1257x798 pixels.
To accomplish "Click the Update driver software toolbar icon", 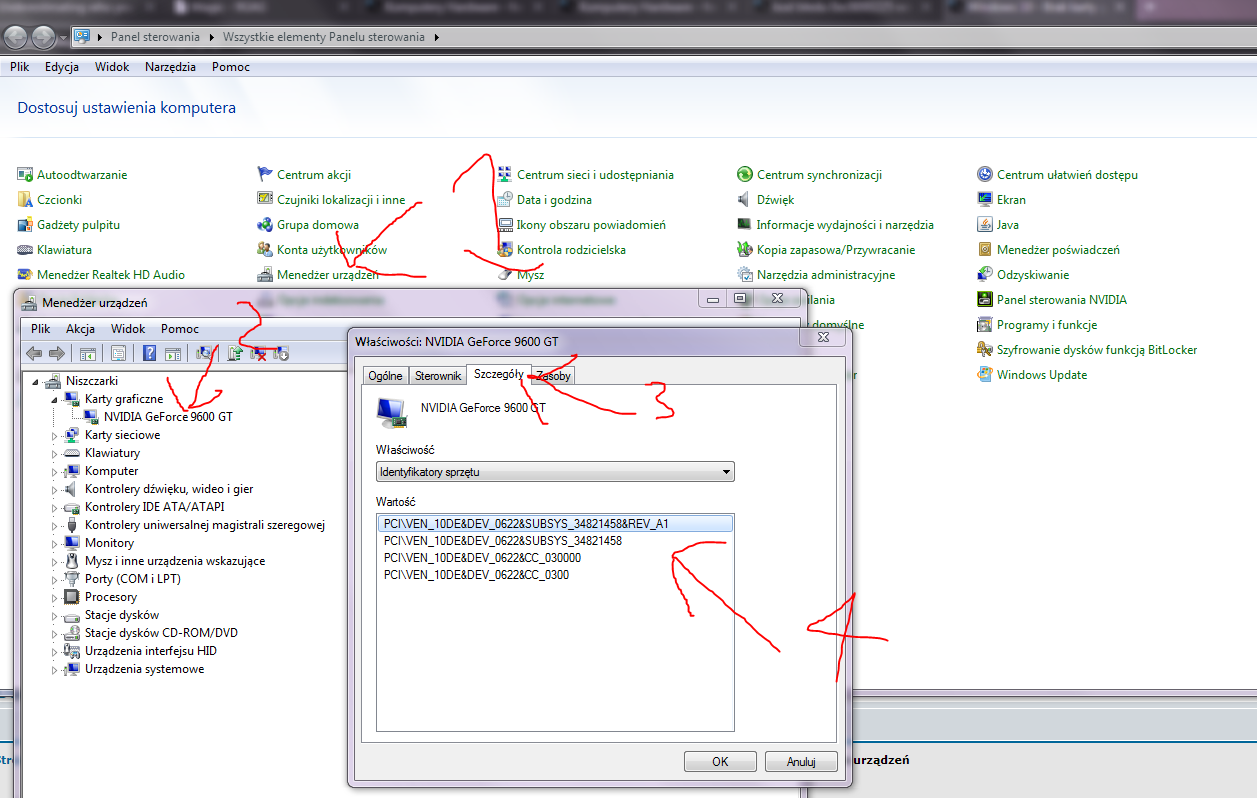I will click(236, 353).
